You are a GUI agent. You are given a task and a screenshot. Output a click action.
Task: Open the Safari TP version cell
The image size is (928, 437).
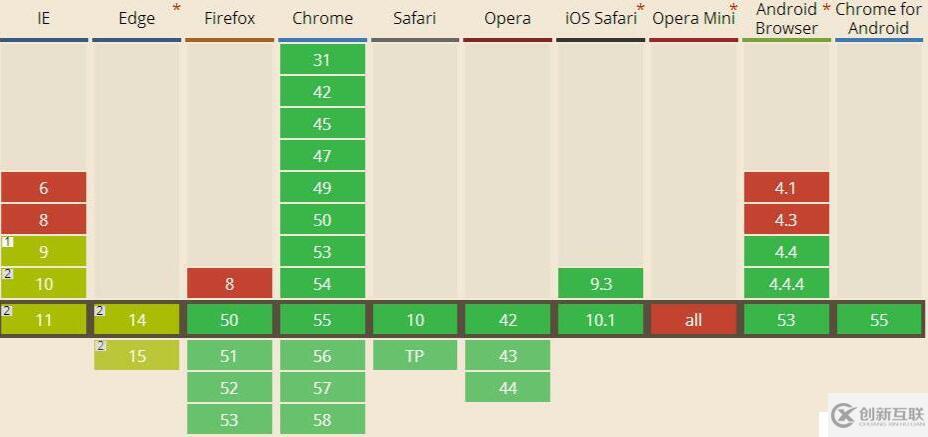point(415,356)
